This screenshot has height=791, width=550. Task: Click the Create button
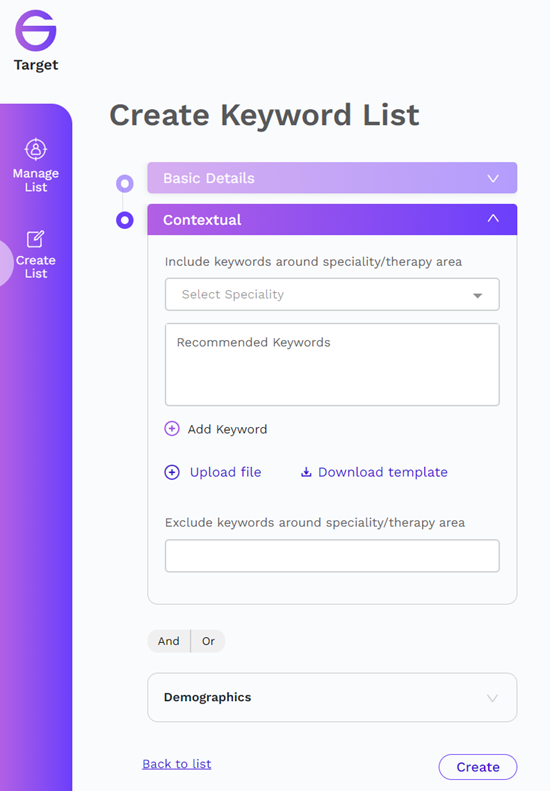[478, 767]
